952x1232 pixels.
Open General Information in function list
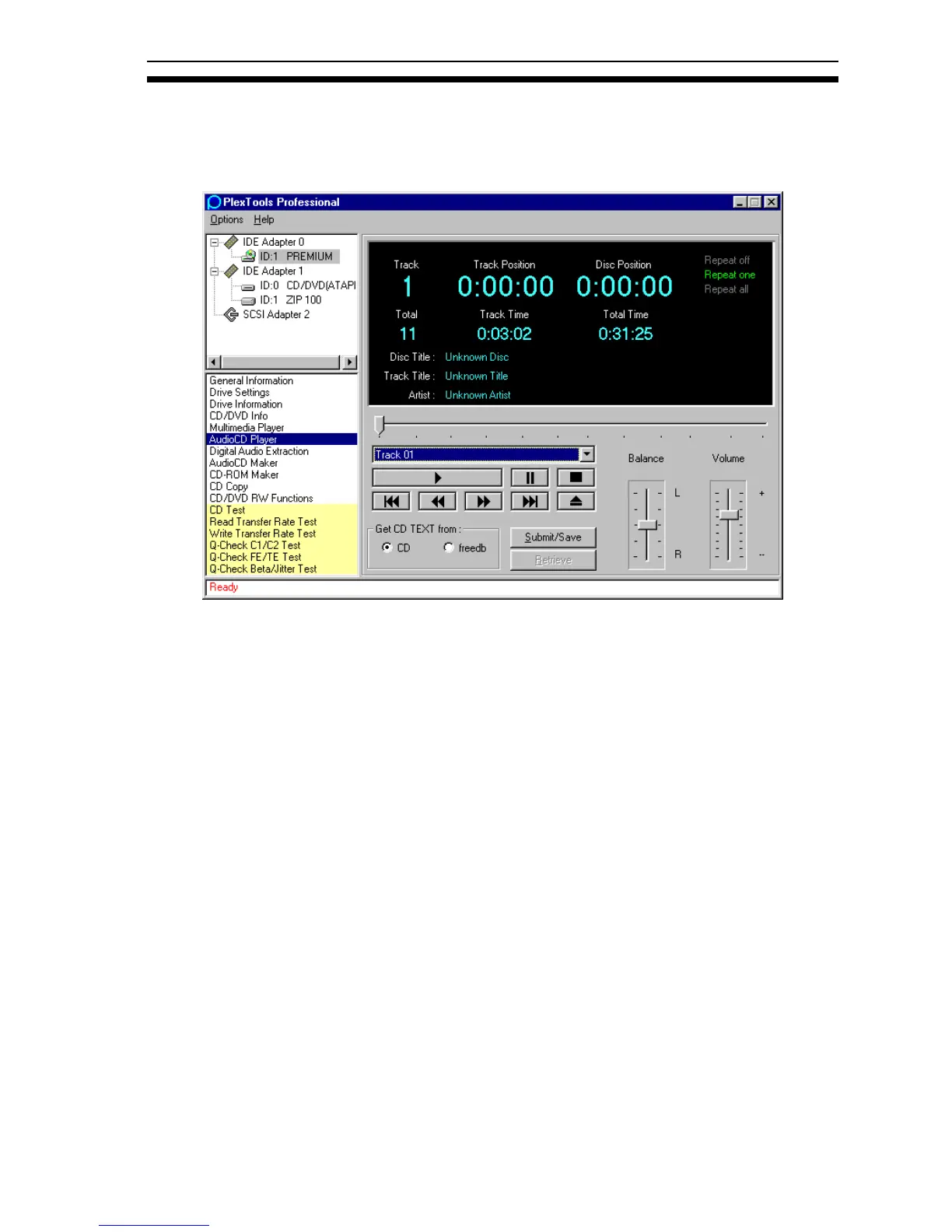(x=251, y=381)
